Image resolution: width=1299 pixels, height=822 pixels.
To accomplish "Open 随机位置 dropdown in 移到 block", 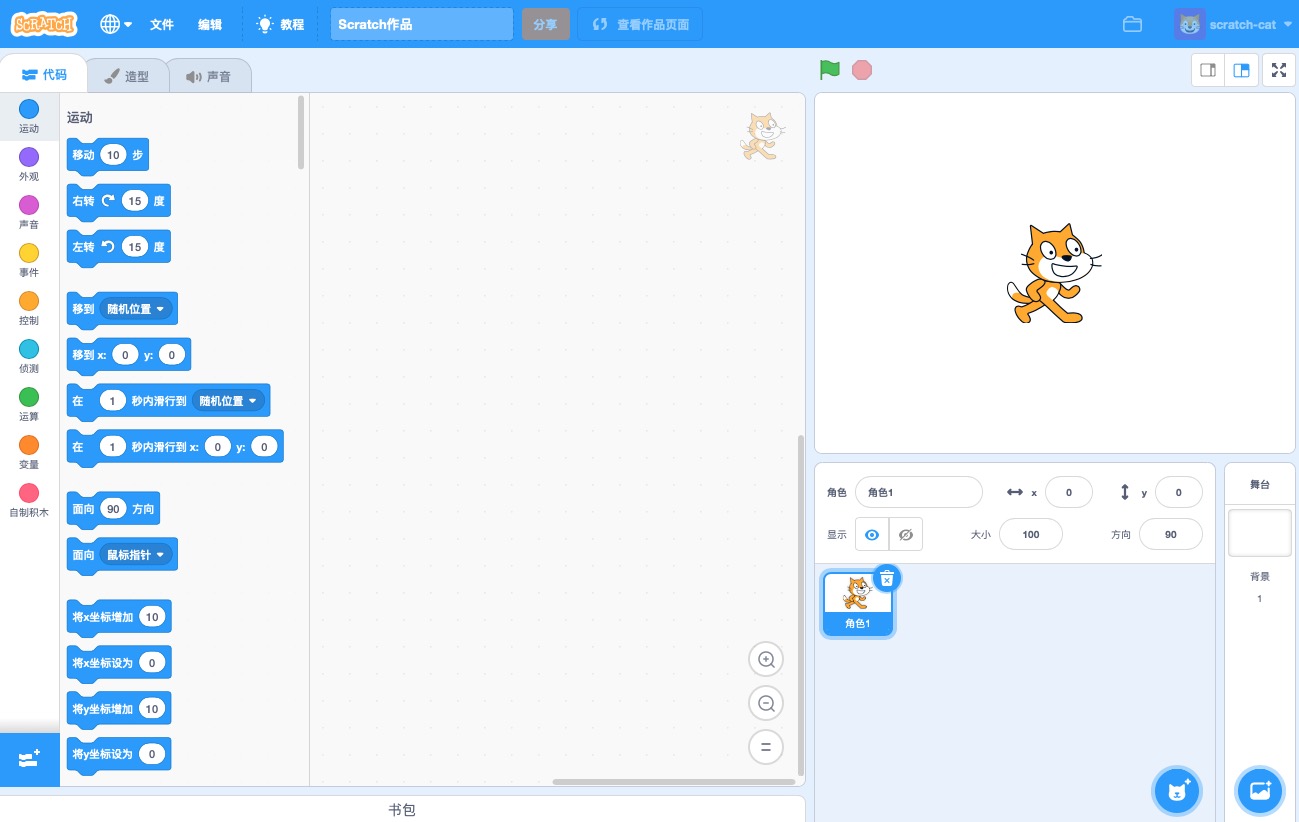I will click(x=136, y=309).
